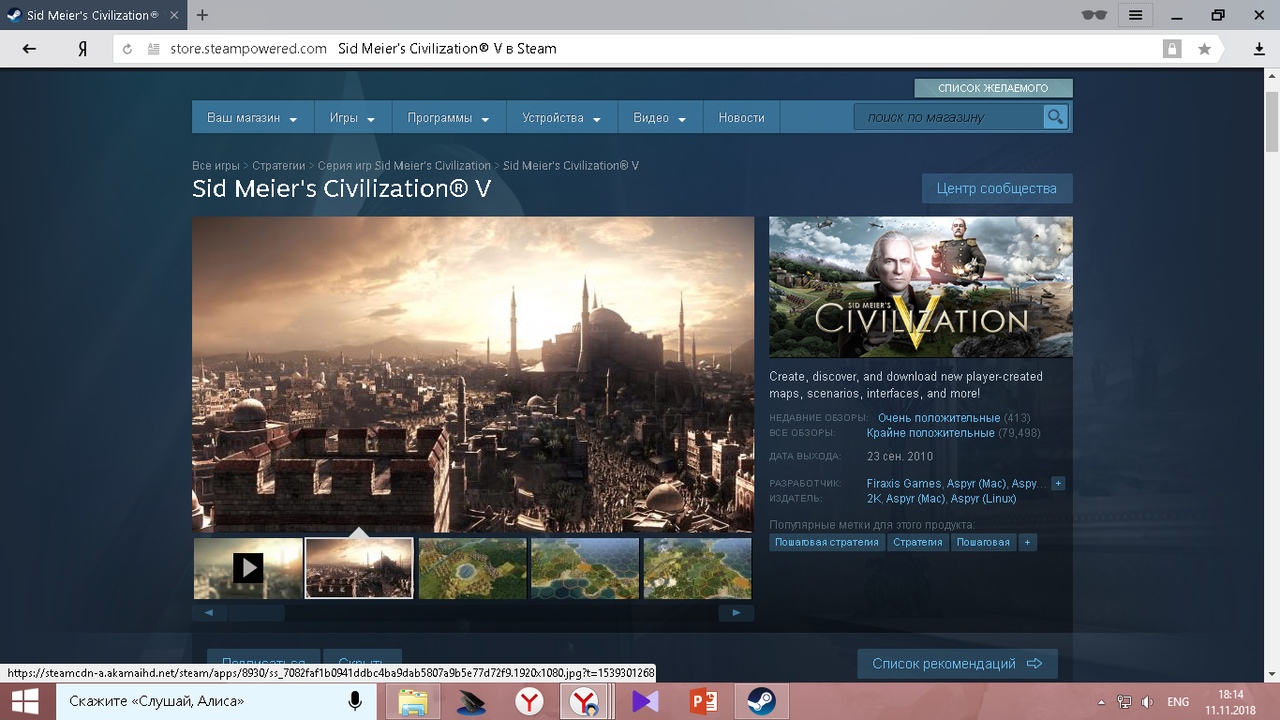Open a new browser tab
Viewport: 1280px width, 720px height.
[202, 15]
